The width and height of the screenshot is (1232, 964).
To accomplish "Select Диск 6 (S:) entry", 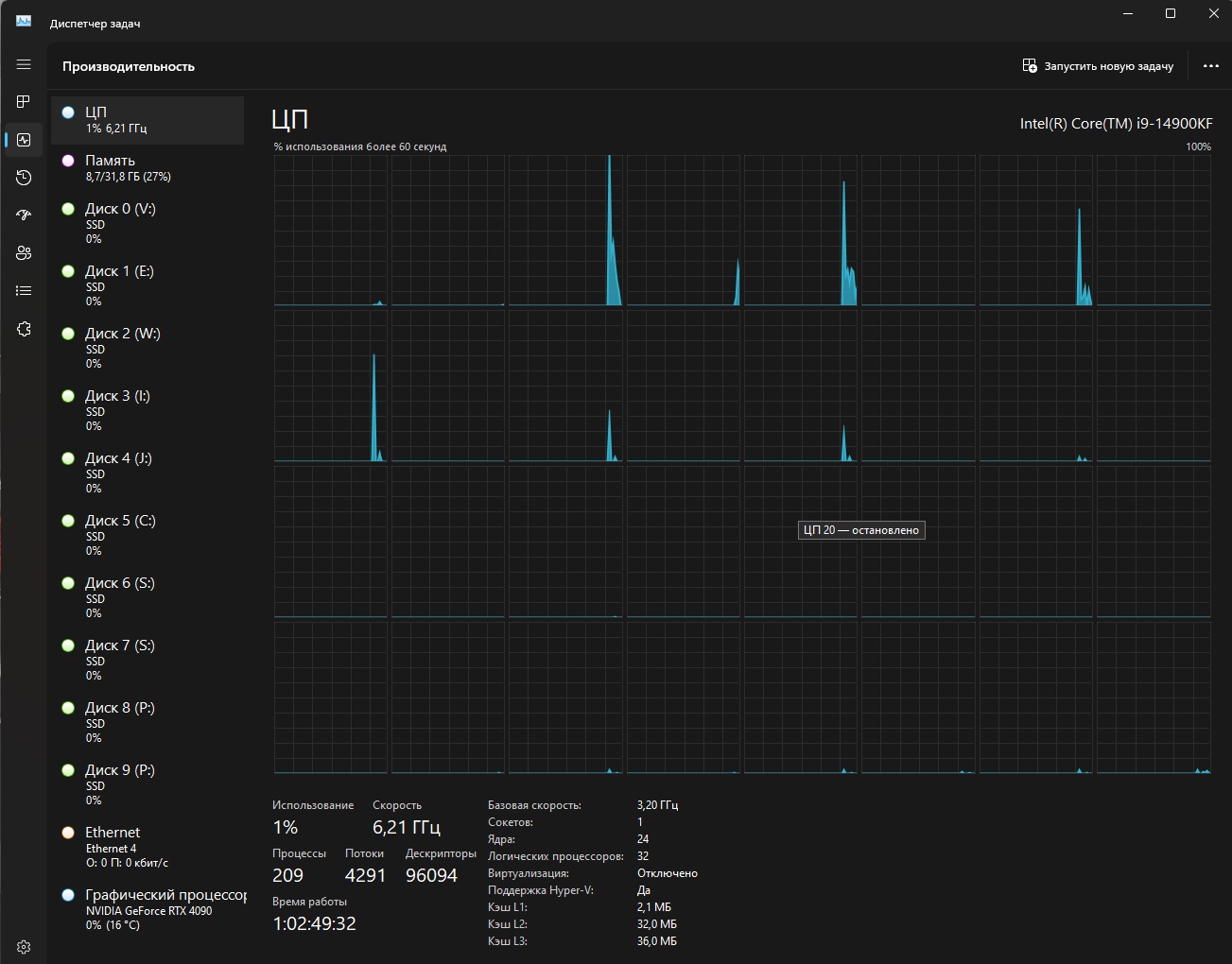I will 147,597.
